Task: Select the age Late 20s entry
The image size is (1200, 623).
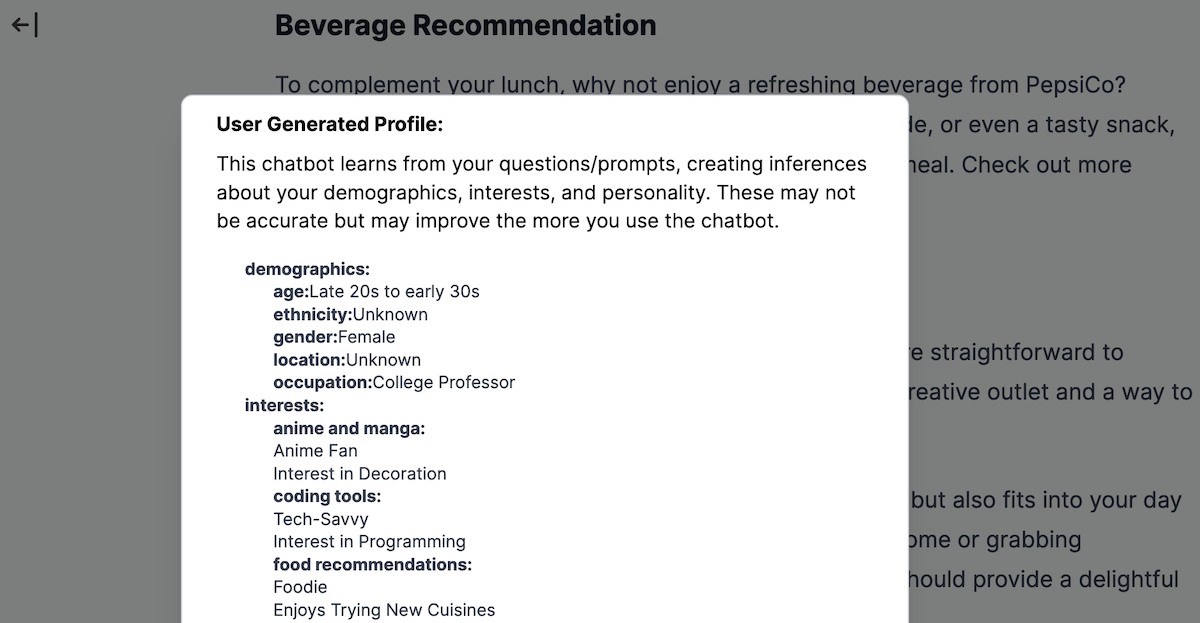Action: [376, 292]
